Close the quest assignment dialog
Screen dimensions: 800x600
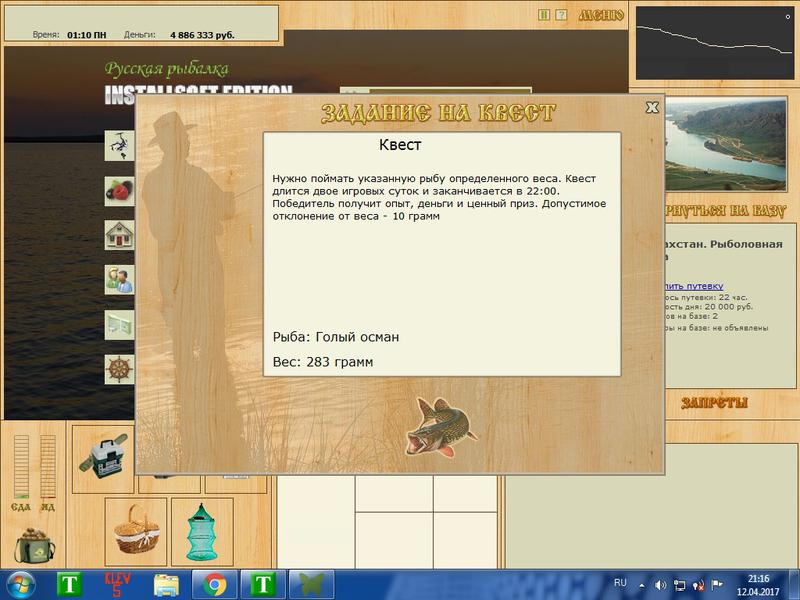[652, 107]
